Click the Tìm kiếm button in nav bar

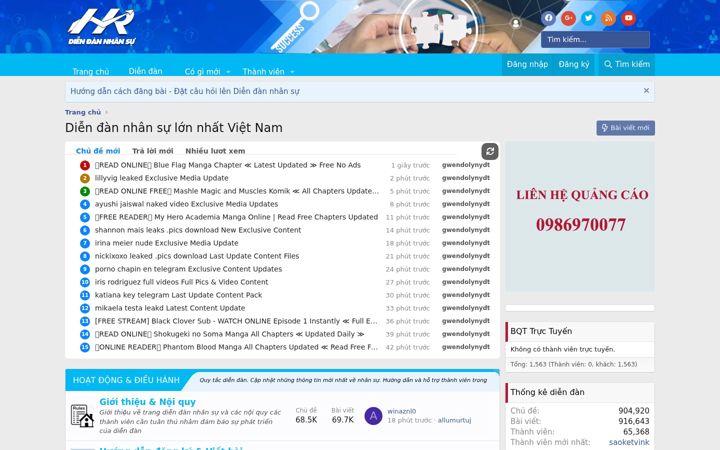627,64
